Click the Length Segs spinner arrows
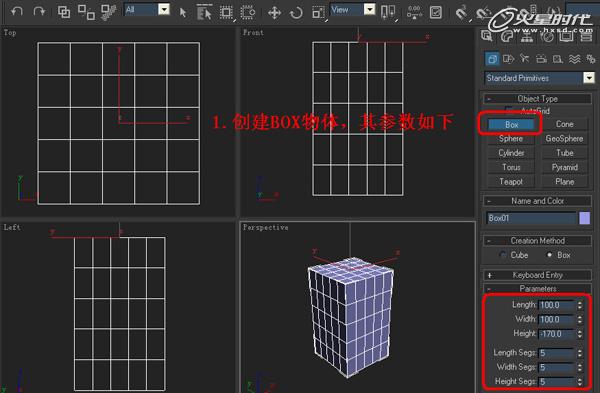The height and width of the screenshot is (393, 600). [580, 353]
